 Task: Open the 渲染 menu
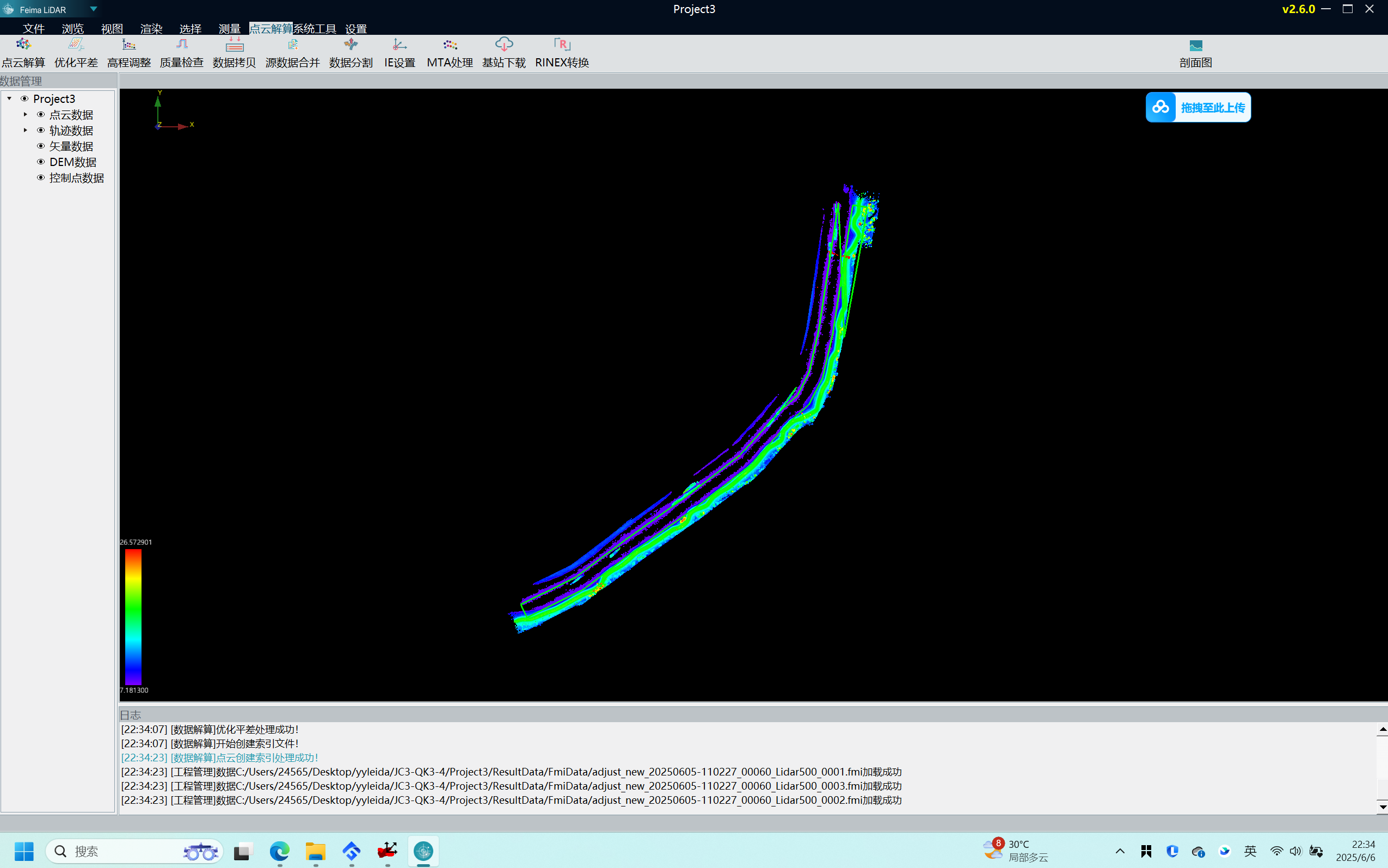click(x=151, y=29)
